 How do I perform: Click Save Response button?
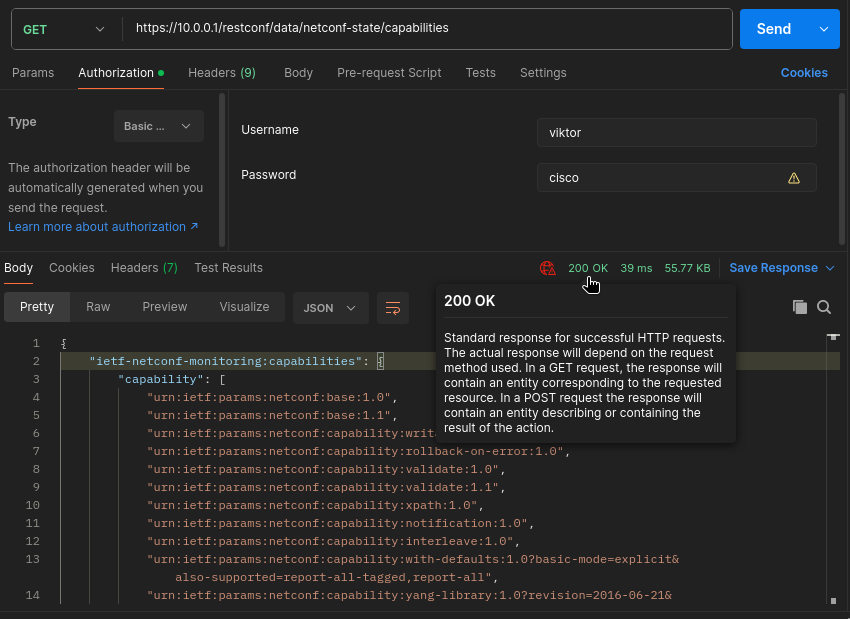(x=774, y=268)
